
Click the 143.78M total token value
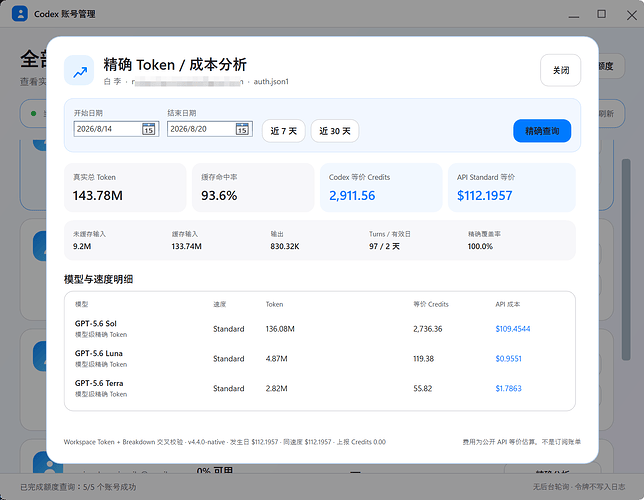(98, 196)
